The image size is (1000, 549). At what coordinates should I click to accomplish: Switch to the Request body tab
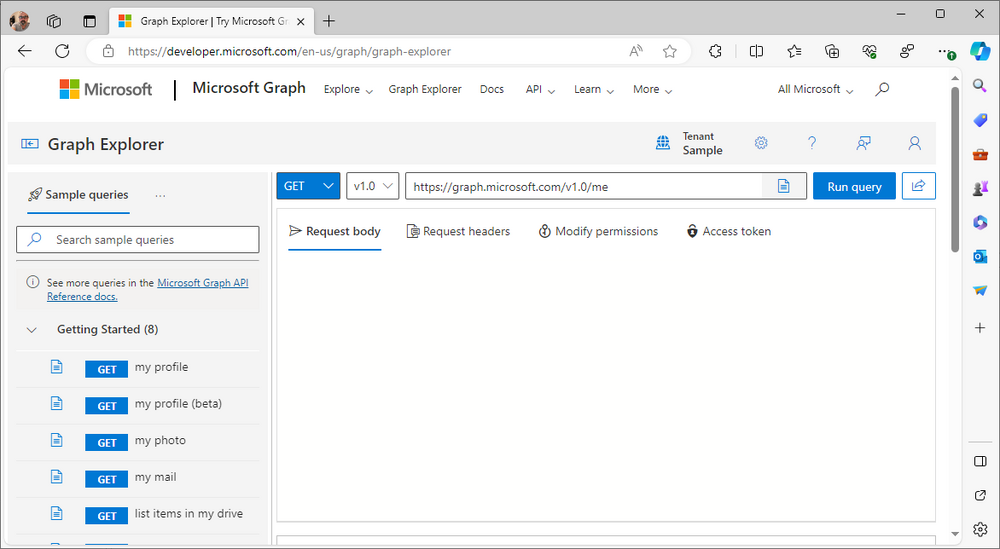tap(335, 231)
